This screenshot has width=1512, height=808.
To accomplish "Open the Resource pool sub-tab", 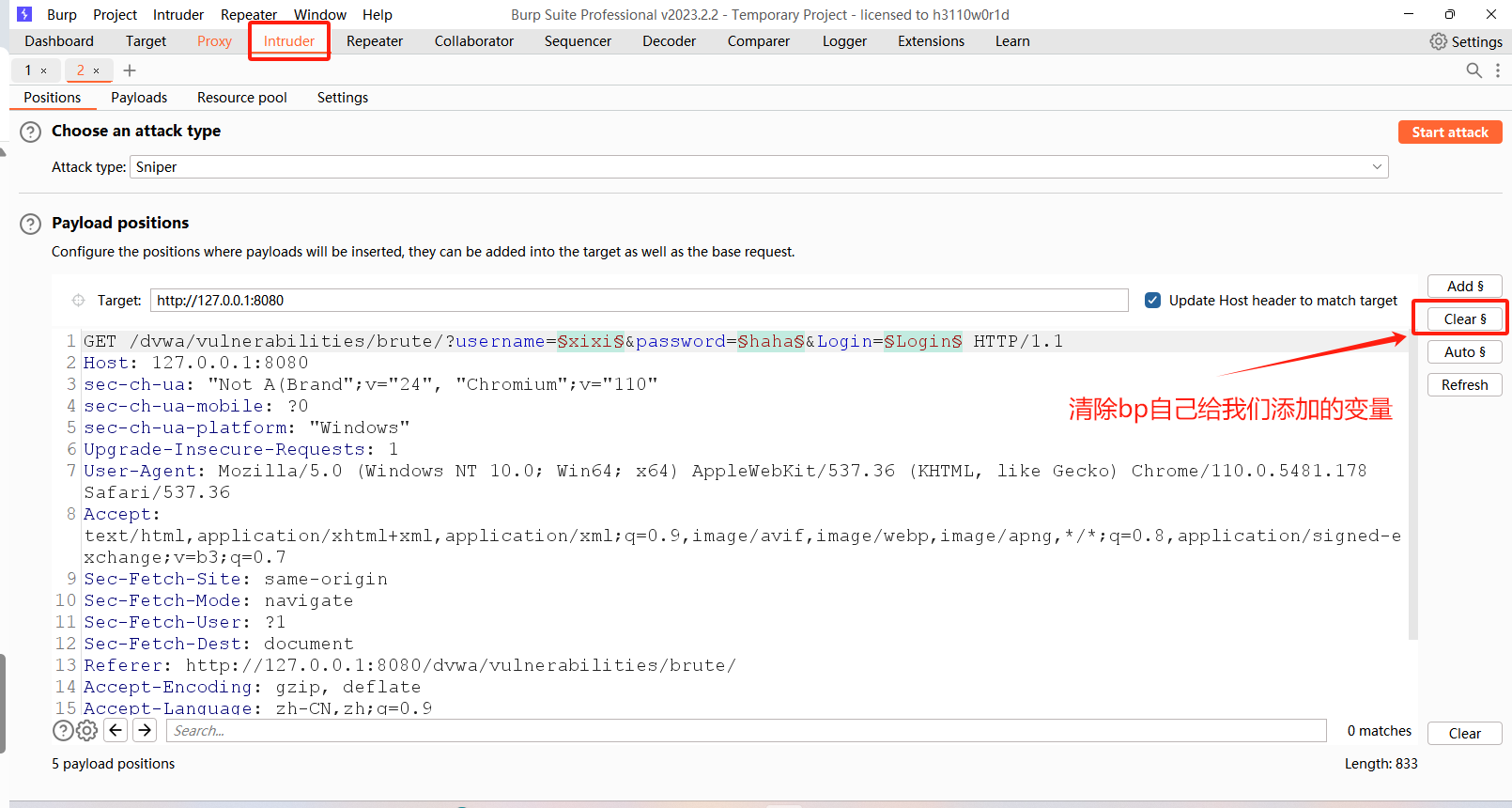I will [242, 98].
